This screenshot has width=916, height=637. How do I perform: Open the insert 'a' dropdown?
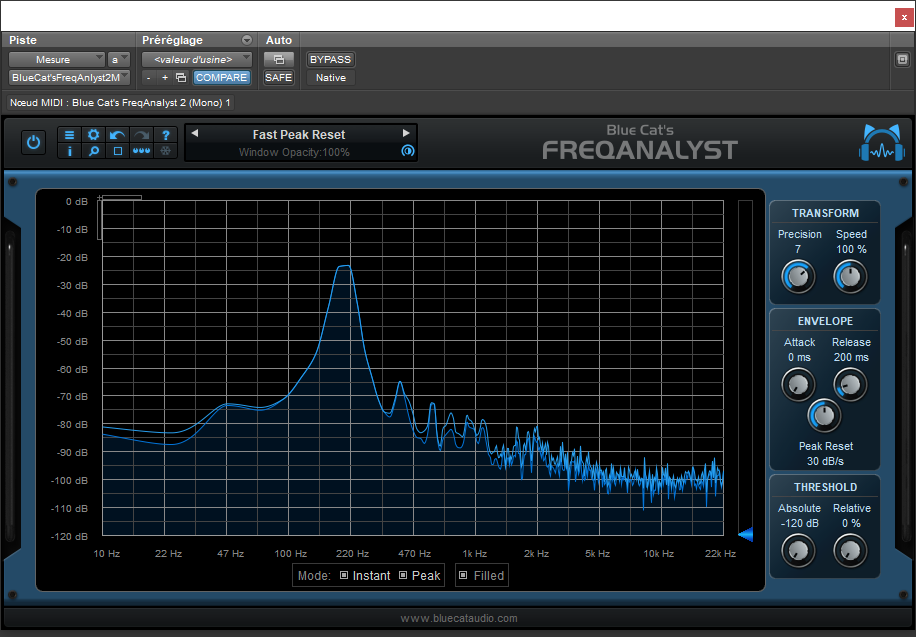click(x=119, y=60)
